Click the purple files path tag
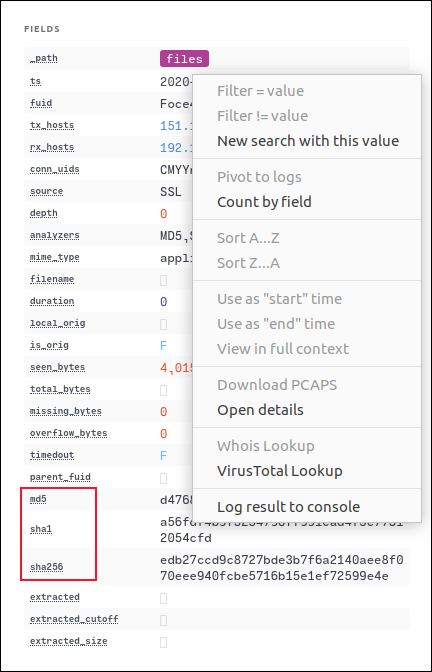This screenshot has height=672, width=432. [184, 59]
